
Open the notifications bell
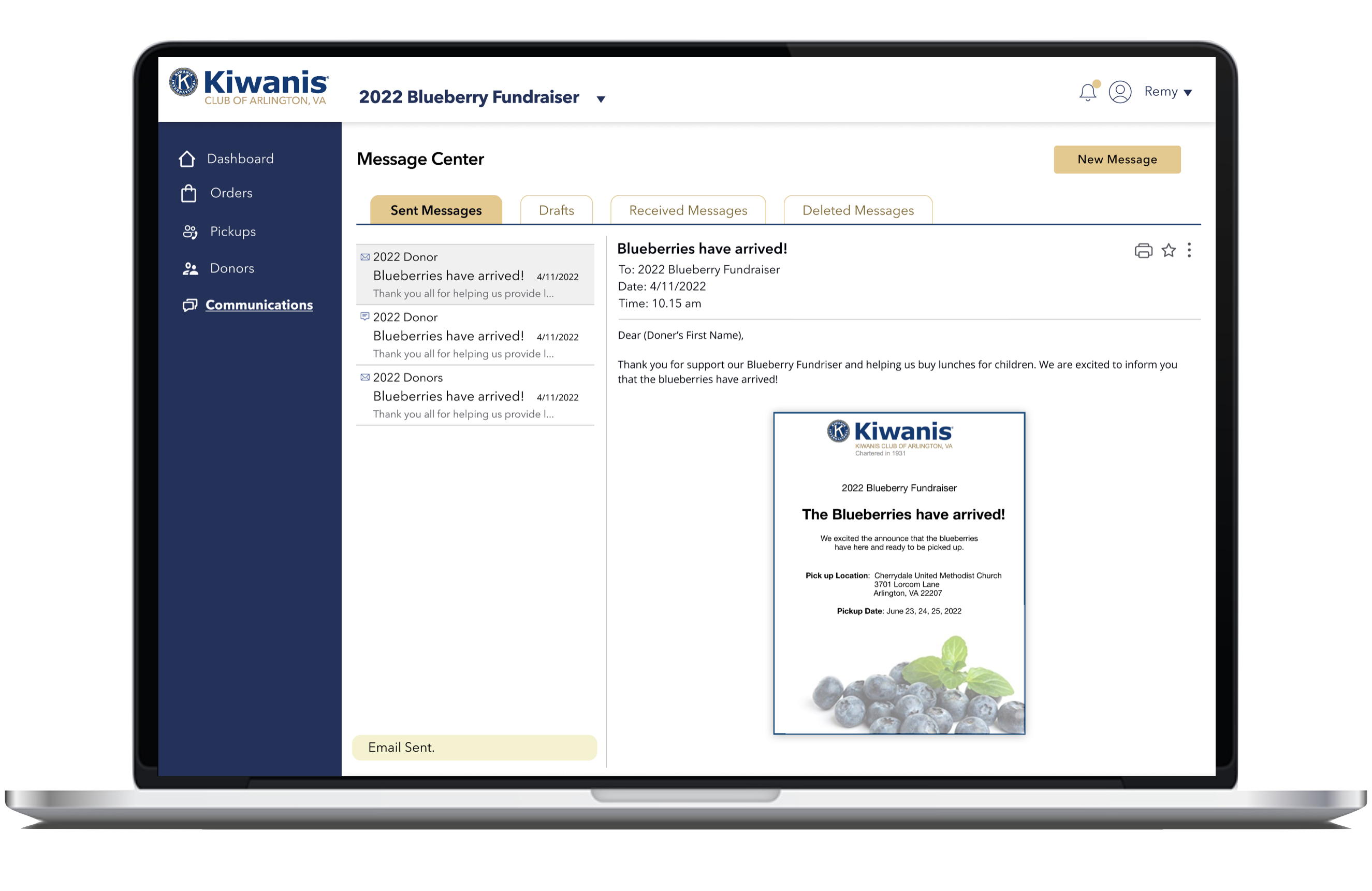pyautogui.click(x=1088, y=92)
